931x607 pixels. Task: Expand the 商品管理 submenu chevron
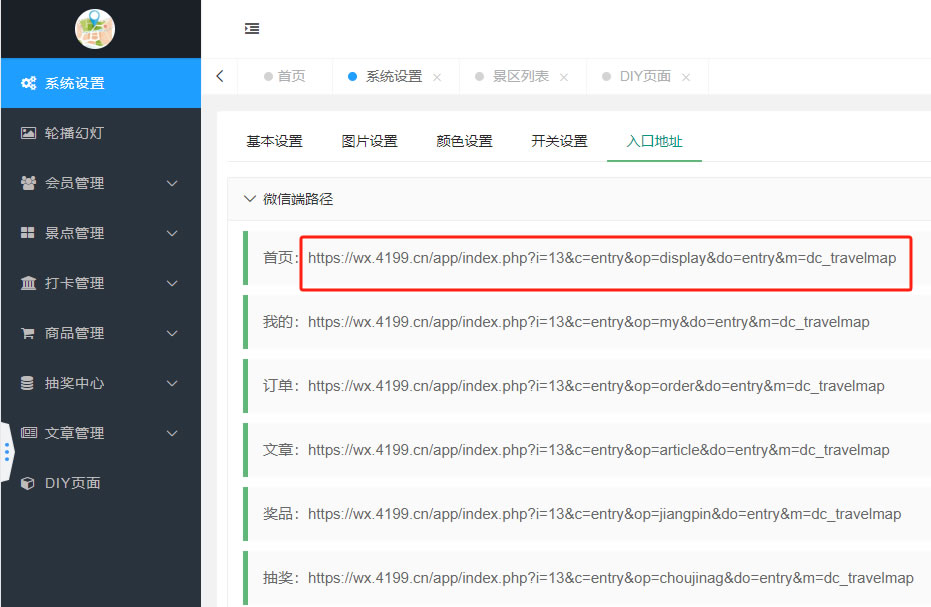tap(172, 333)
